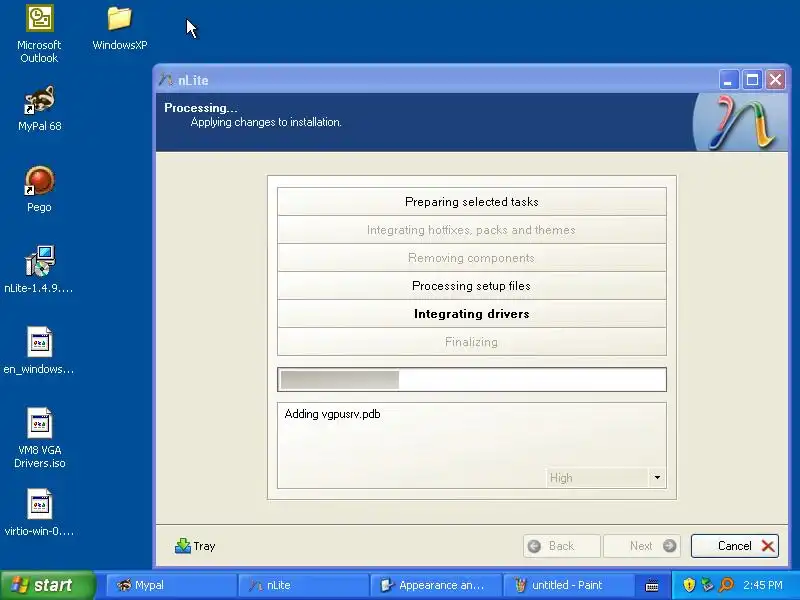
Task: Click the Next button in nLite
Action: tap(642, 546)
